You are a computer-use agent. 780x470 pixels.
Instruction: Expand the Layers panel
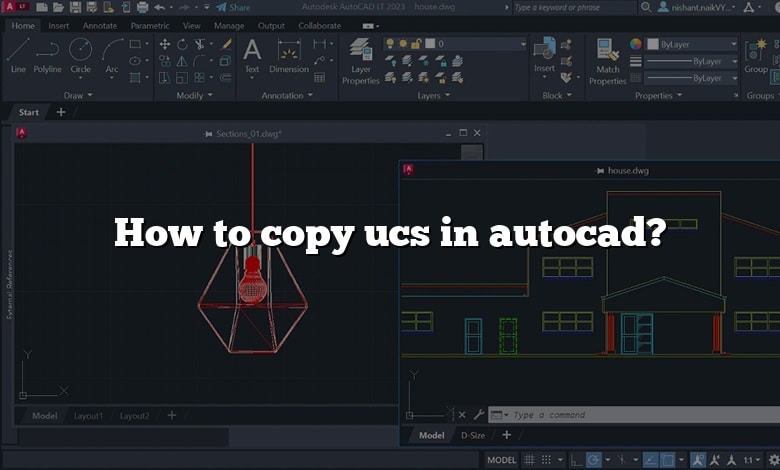click(433, 95)
